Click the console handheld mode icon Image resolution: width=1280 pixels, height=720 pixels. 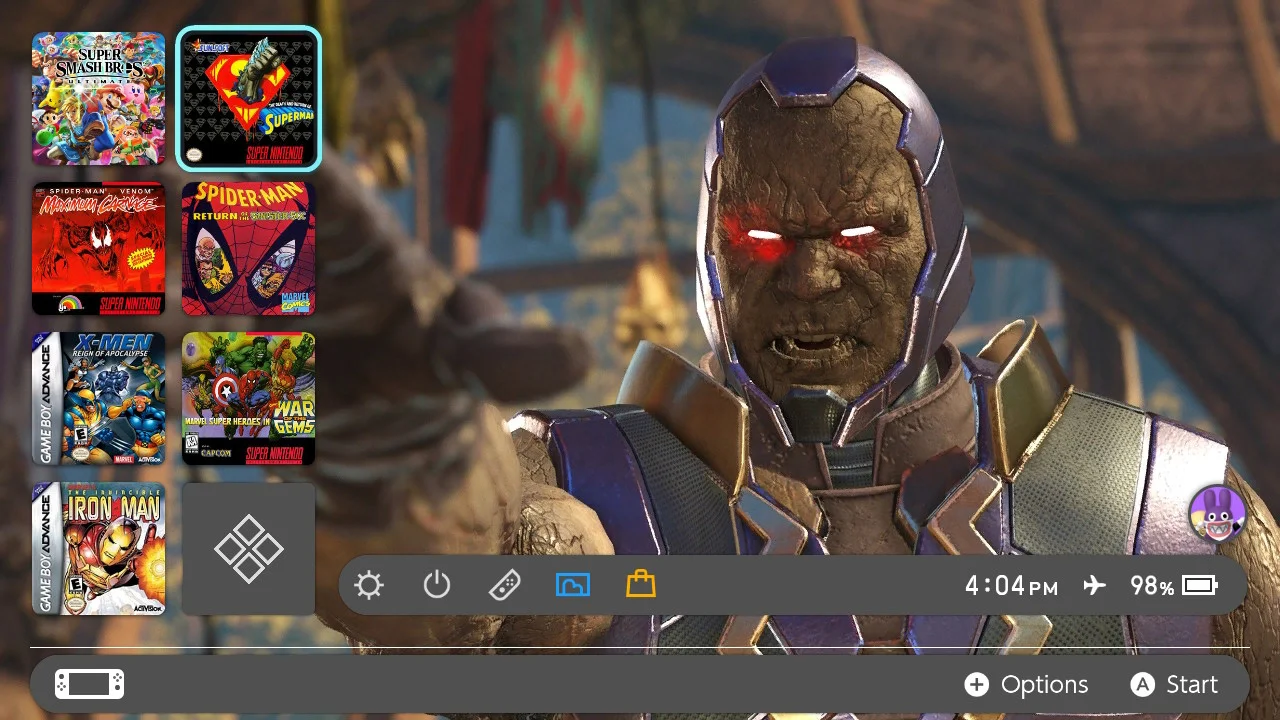89,684
